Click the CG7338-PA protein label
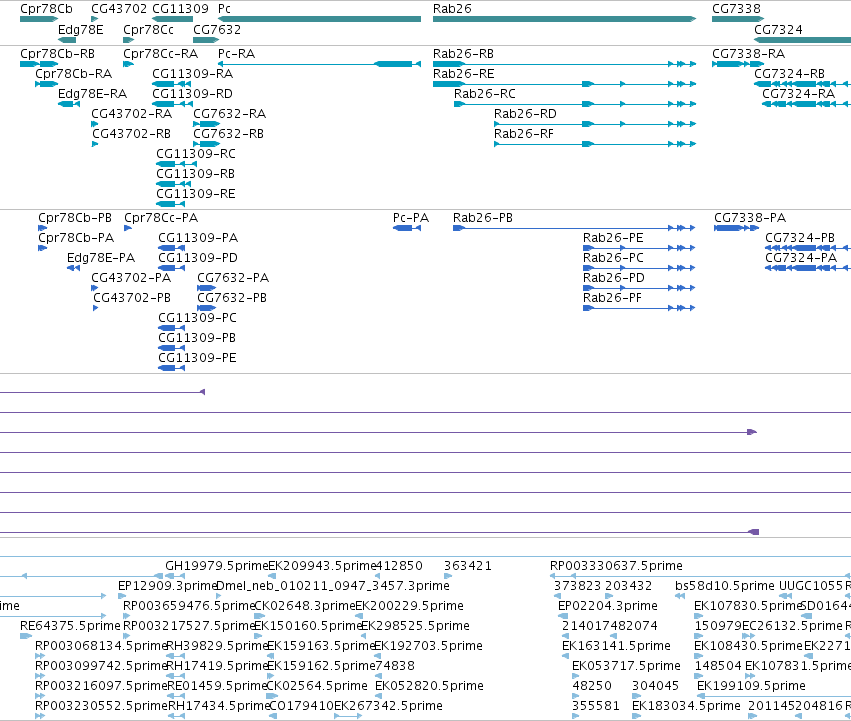851x721 pixels. tap(750, 218)
